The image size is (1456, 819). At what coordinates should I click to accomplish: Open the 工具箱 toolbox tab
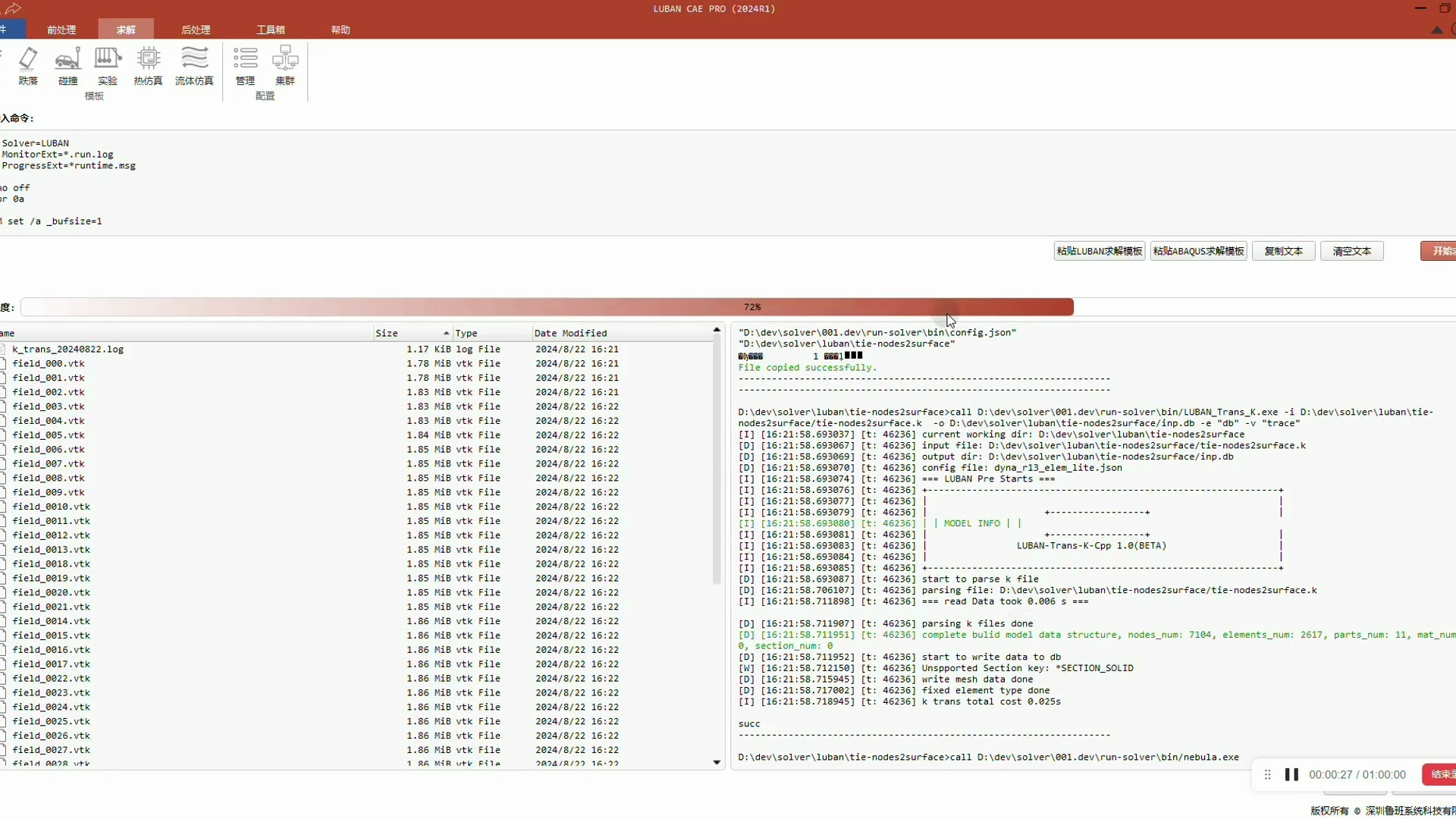(271, 30)
